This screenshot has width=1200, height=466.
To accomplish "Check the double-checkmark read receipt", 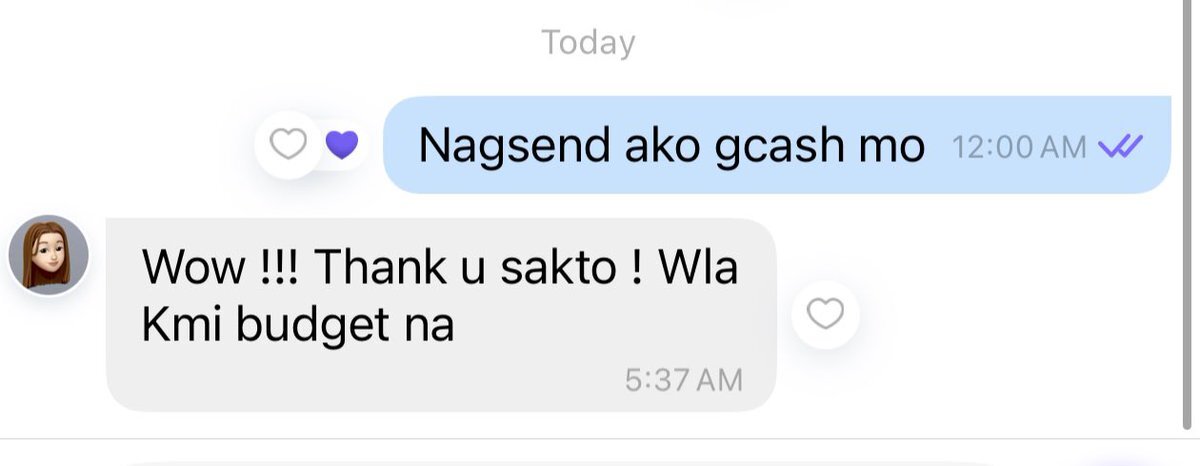I will pyautogui.click(x=1120, y=147).
